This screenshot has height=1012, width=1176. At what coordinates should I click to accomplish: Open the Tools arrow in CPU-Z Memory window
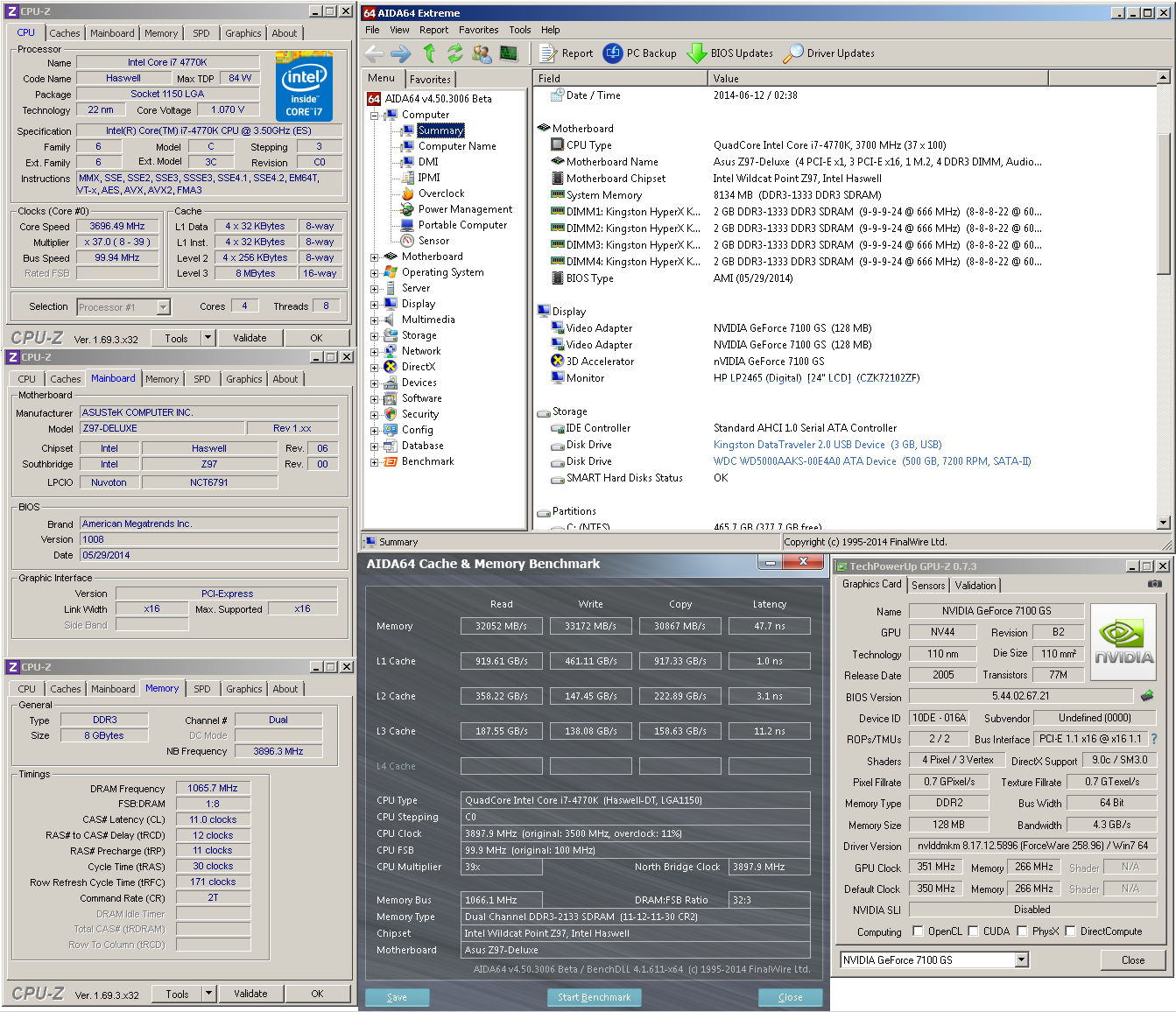click(208, 994)
